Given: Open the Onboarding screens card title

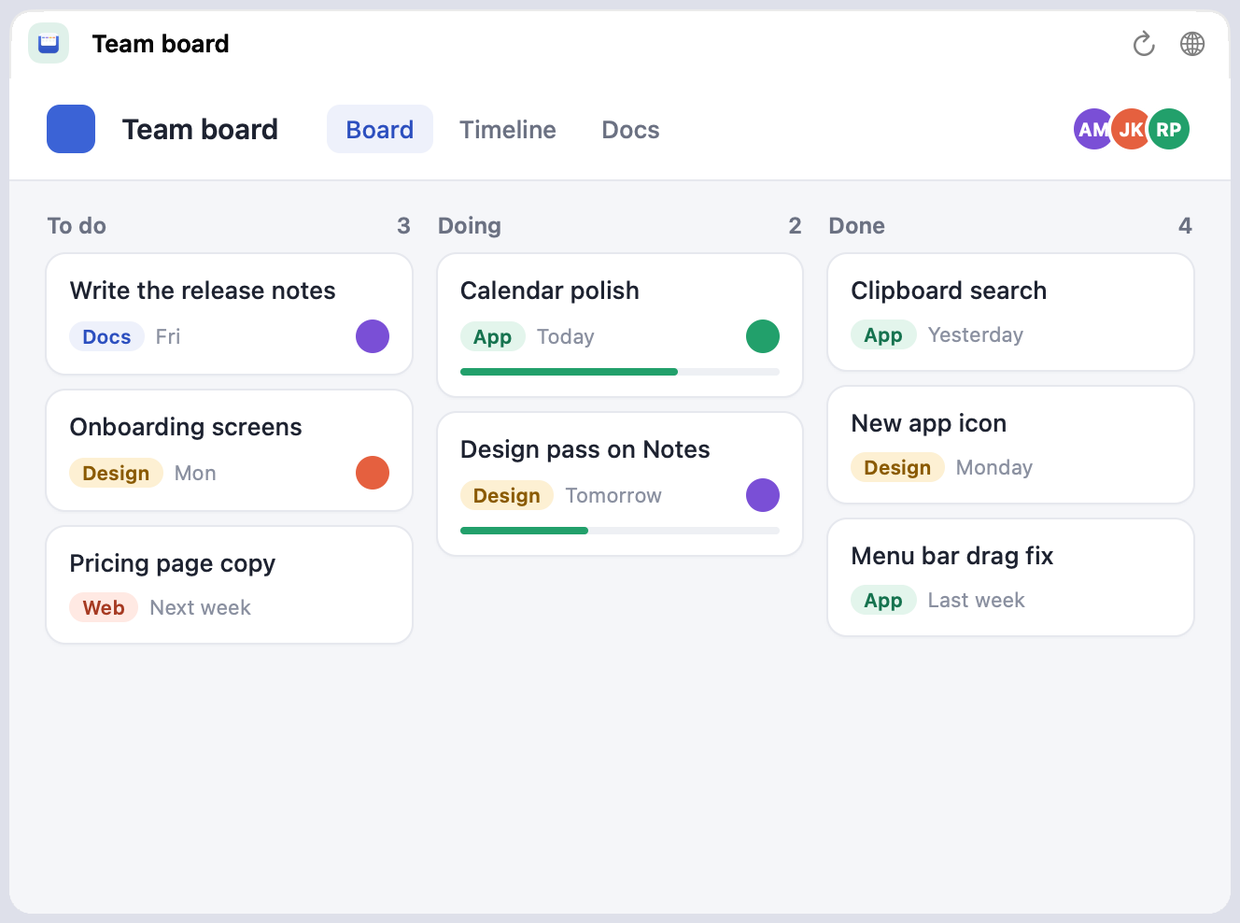Looking at the screenshot, I should coord(186,427).
